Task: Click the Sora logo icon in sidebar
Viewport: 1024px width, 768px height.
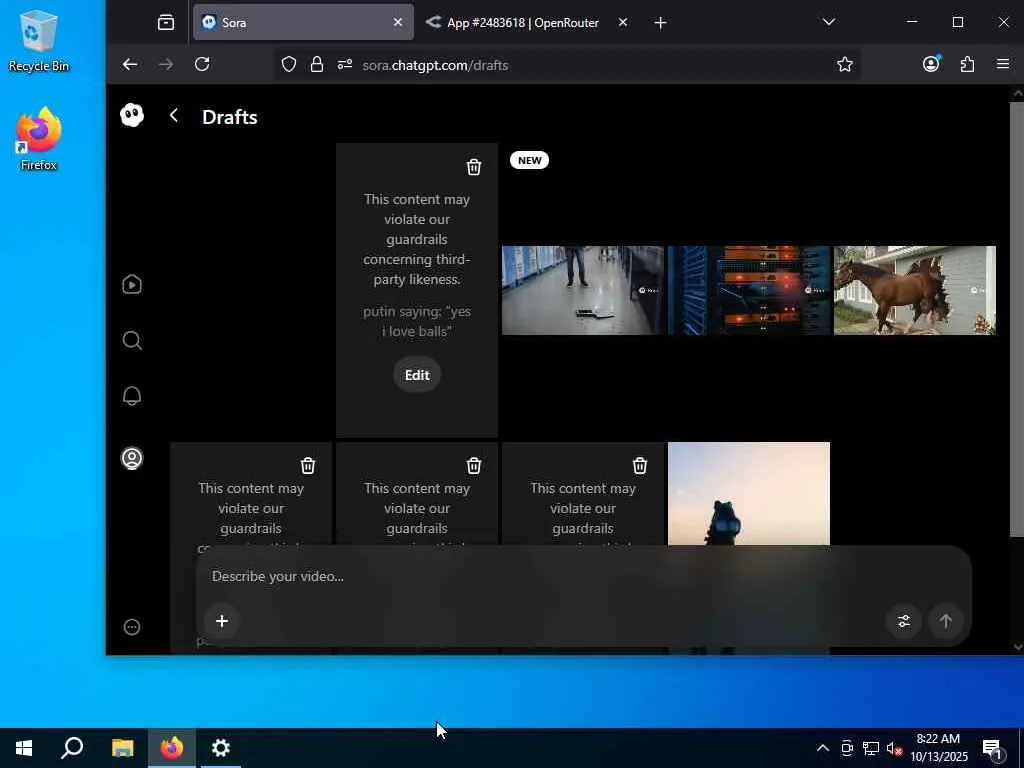Action: coord(132,116)
